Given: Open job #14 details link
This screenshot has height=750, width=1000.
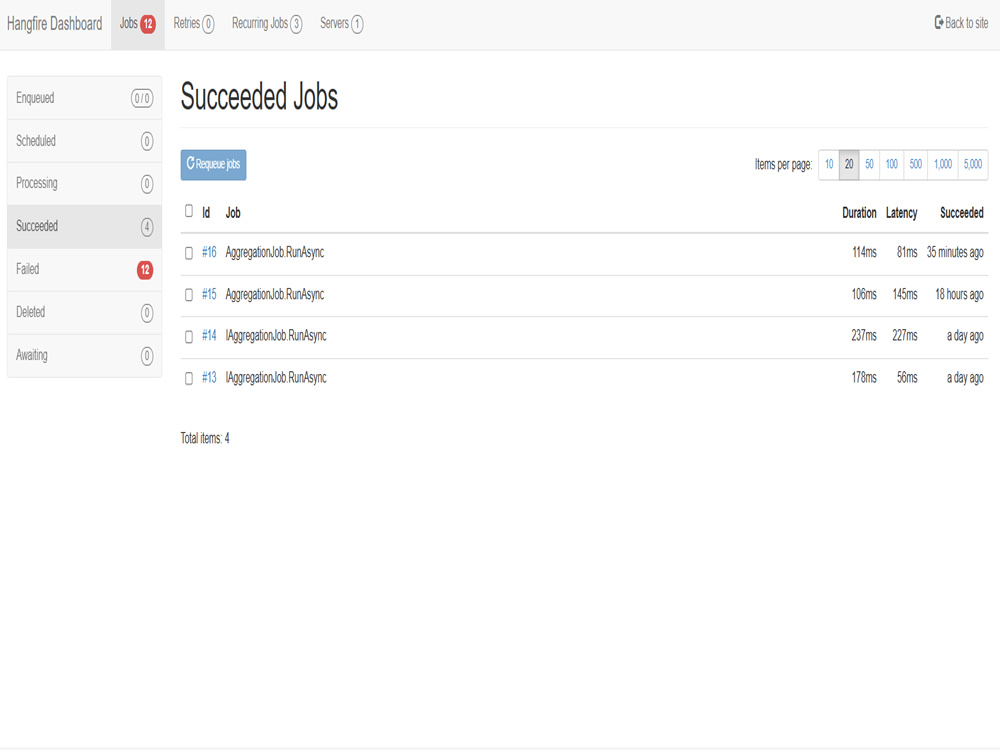Looking at the screenshot, I should 209,335.
